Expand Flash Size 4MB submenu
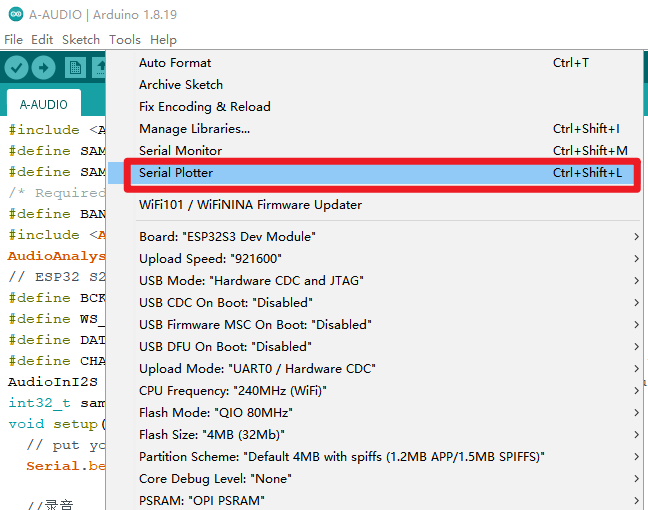 [375, 435]
